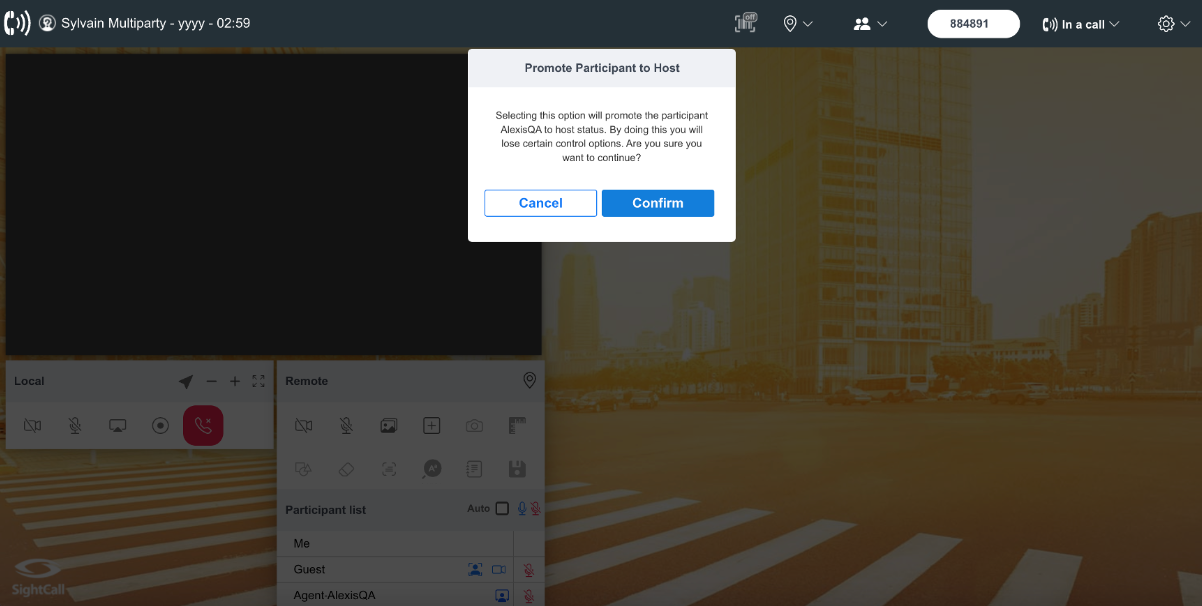Screen dimensions: 1202x606
Task: Confirm promoting AlexisQA to host
Action: tap(658, 203)
